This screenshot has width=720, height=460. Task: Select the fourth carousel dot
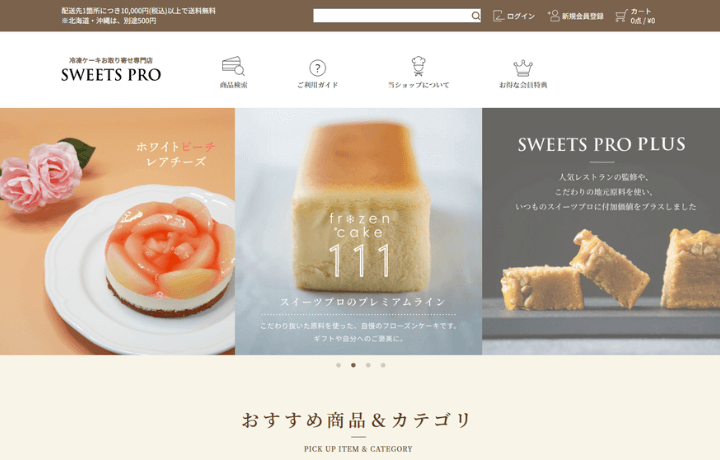[383, 365]
